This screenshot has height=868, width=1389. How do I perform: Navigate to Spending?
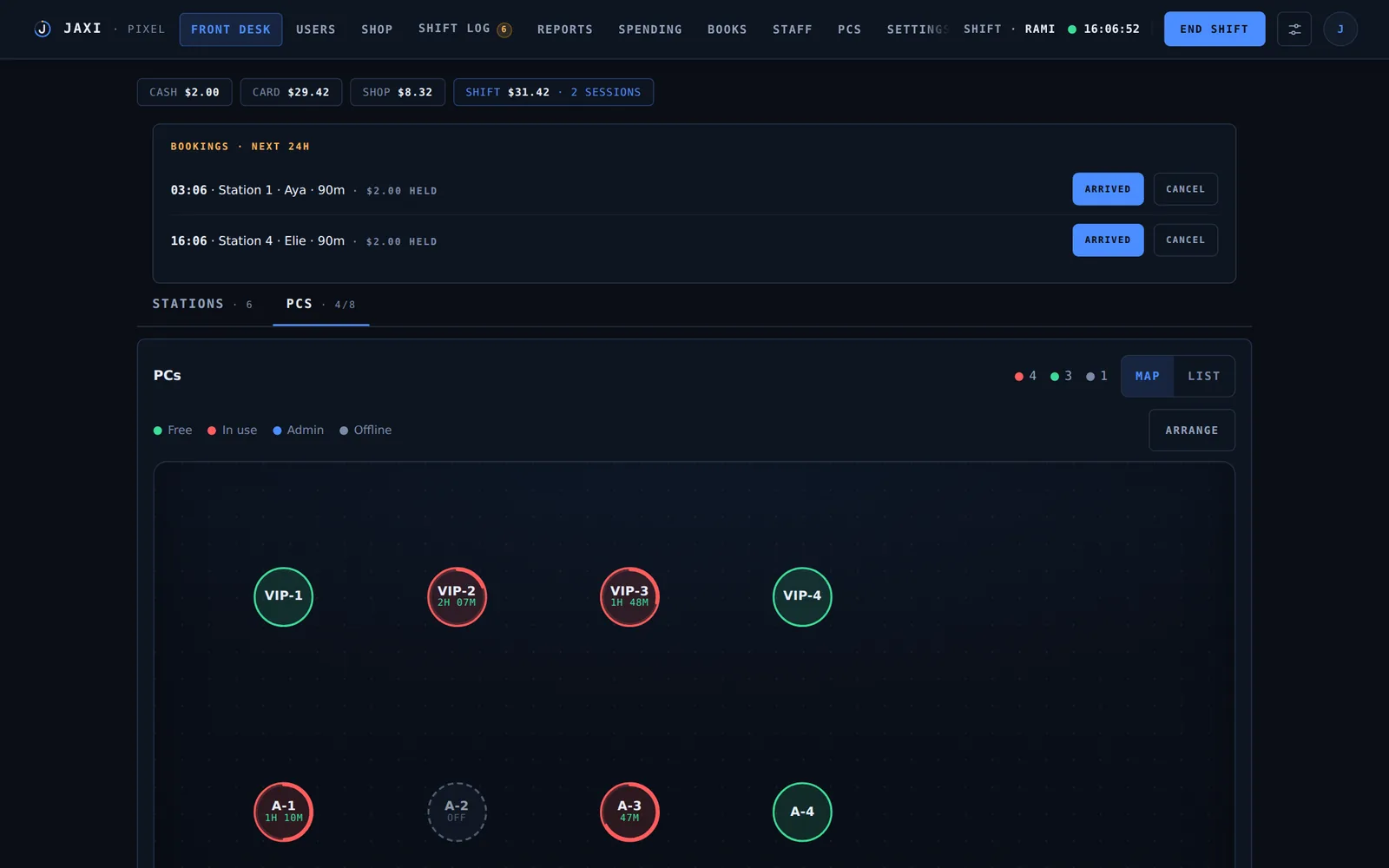pos(649,30)
